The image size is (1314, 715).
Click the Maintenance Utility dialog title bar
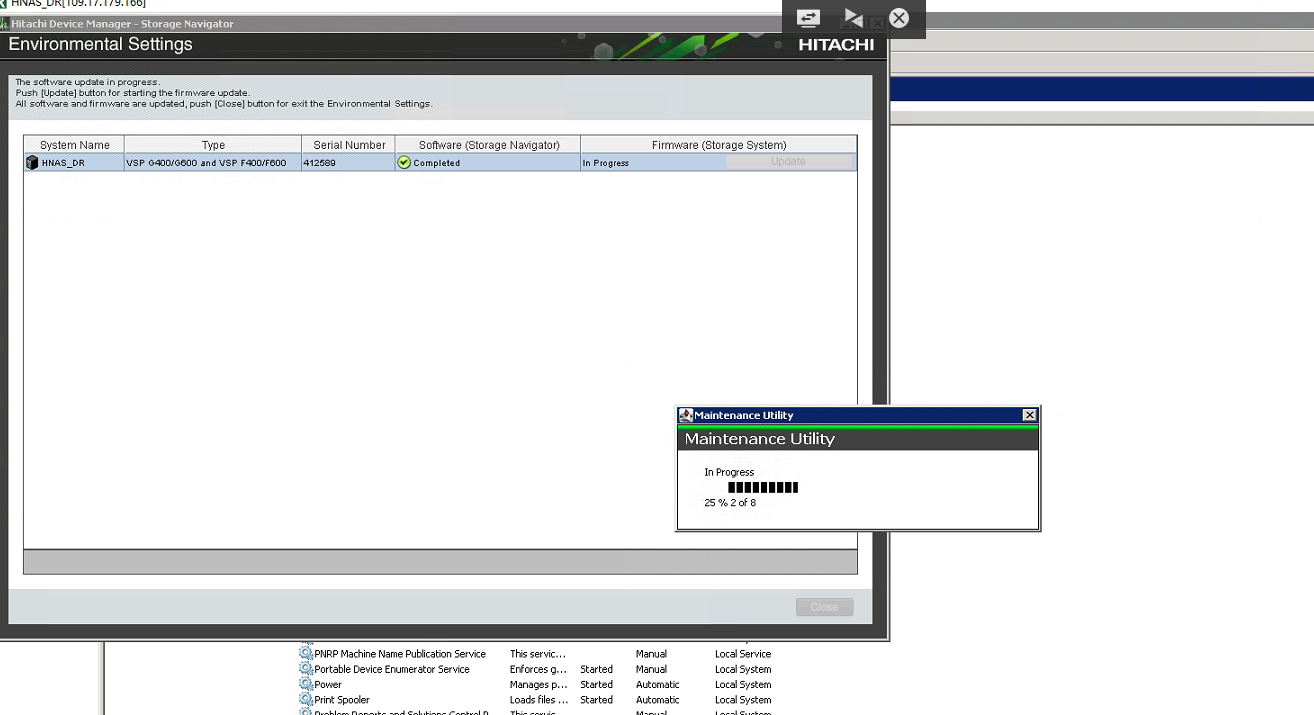[858, 415]
